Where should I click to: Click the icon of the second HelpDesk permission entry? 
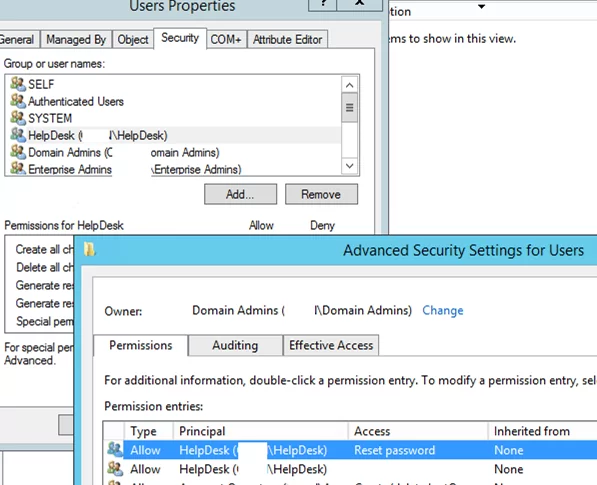115,469
